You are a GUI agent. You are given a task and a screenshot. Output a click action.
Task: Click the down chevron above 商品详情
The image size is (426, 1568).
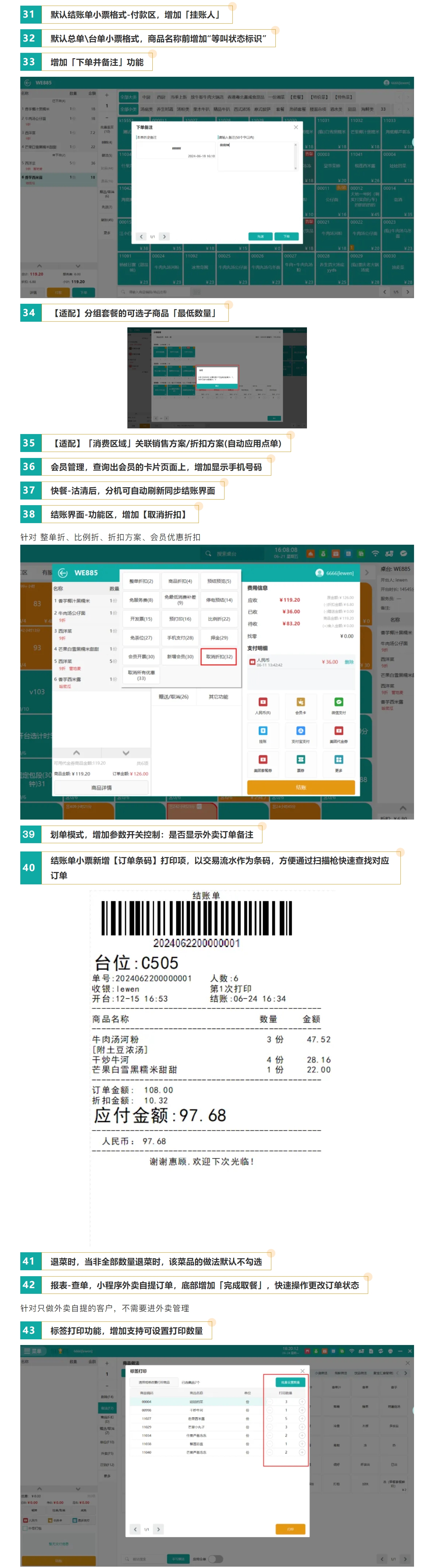tap(126, 753)
